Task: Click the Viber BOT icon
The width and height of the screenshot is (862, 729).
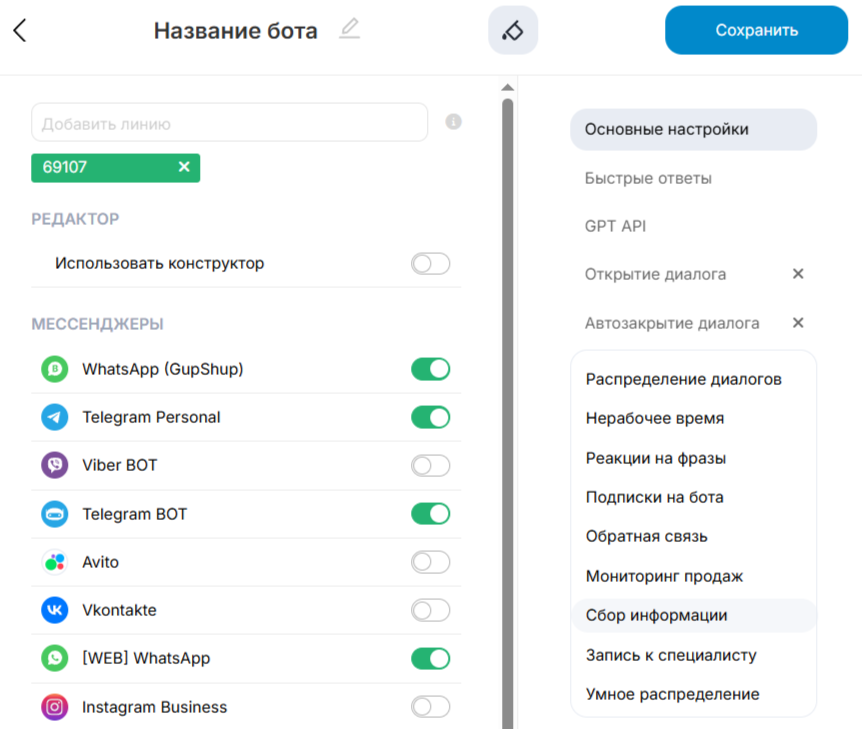Action: pyautogui.click(x=54, y=465)
